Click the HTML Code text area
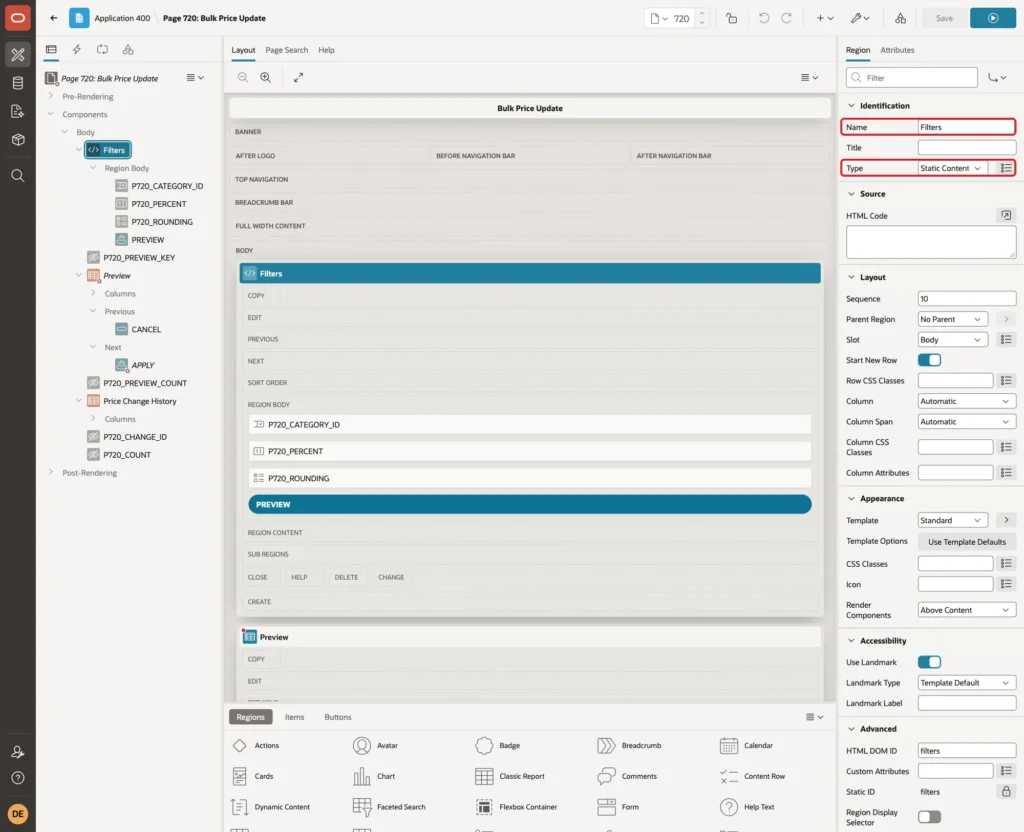The height and width of the screenshot is (832, 1024). tap(931, 242)
